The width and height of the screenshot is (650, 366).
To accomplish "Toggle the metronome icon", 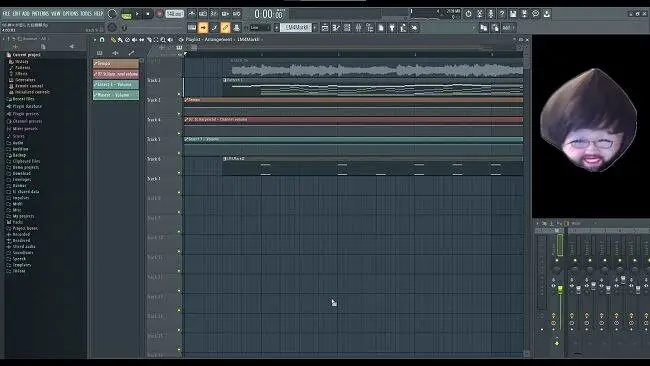I will (192, 14).
